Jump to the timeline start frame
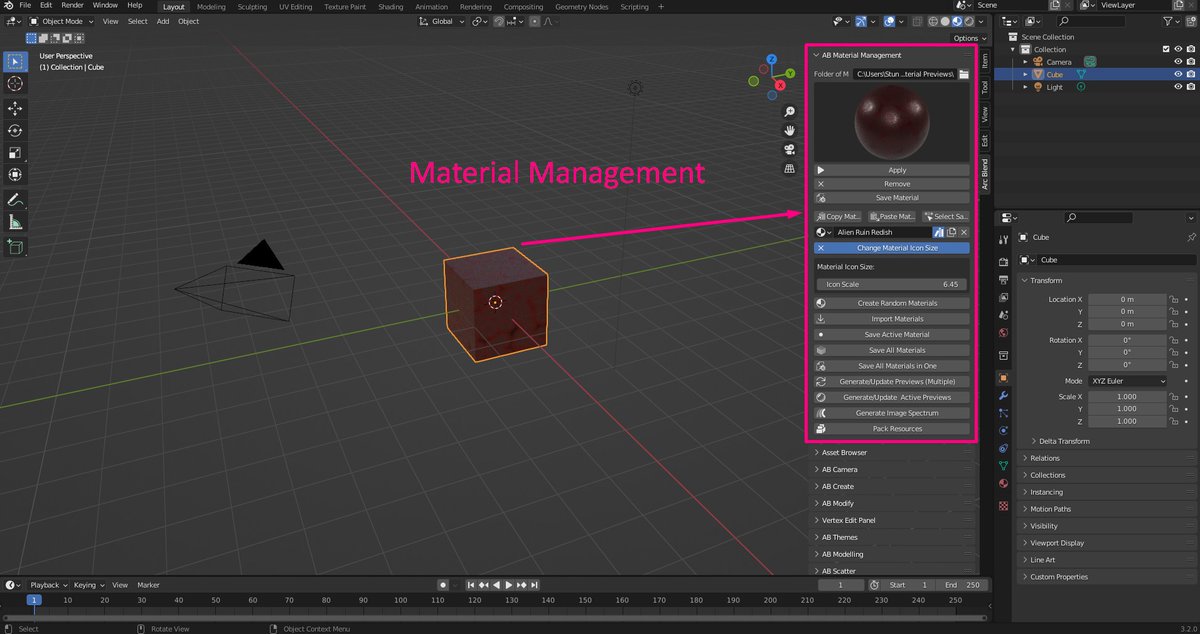This screenshot has height=634, width=1200. click(471, 585)
